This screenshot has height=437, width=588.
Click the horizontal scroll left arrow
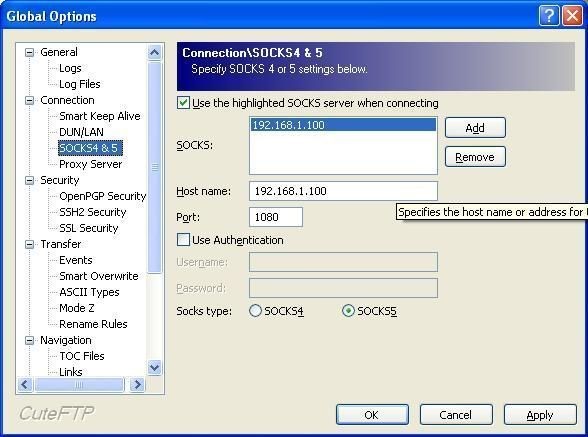25,384
